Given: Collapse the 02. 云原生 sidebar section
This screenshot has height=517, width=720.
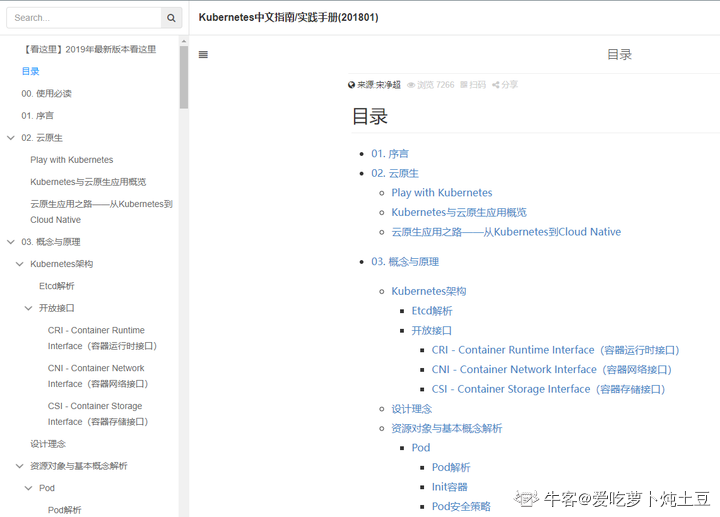Looking at the screenshot, I should [x=11, y=138].
